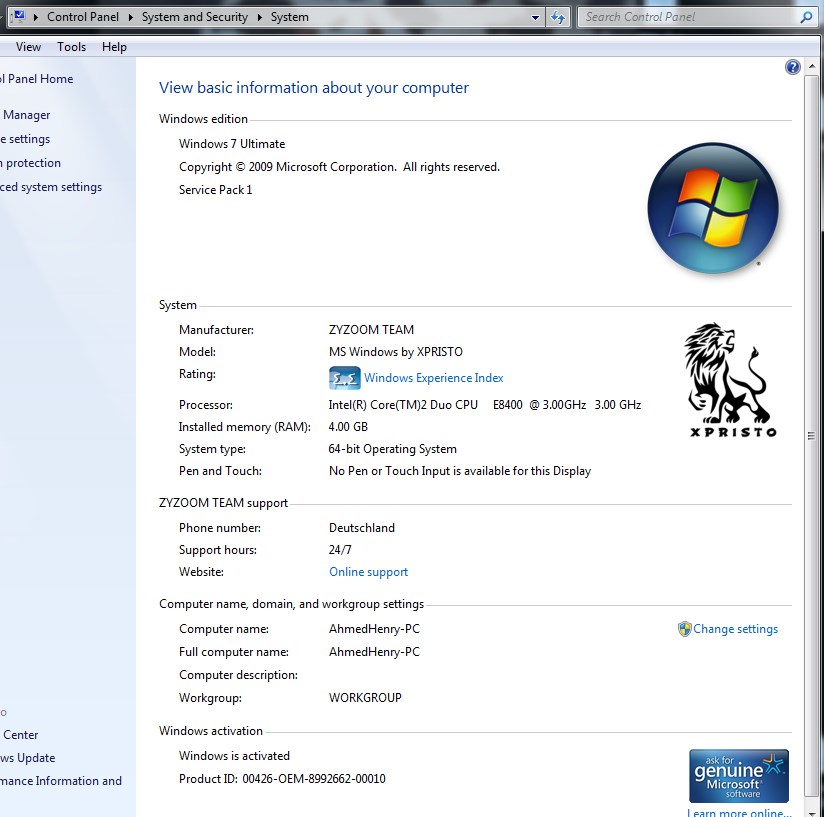Click the Service Pack 1 text

pyautogui.click(x=215, y=190)
